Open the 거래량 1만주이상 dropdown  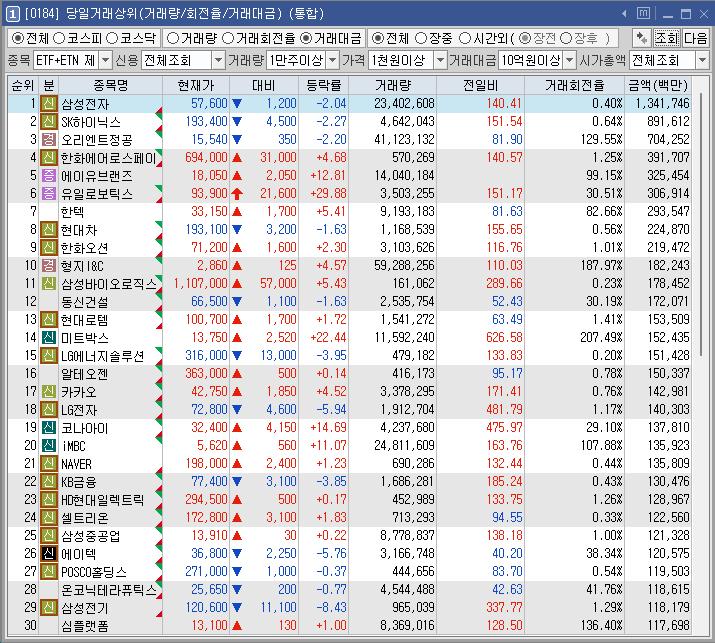(x=333, y=60)
